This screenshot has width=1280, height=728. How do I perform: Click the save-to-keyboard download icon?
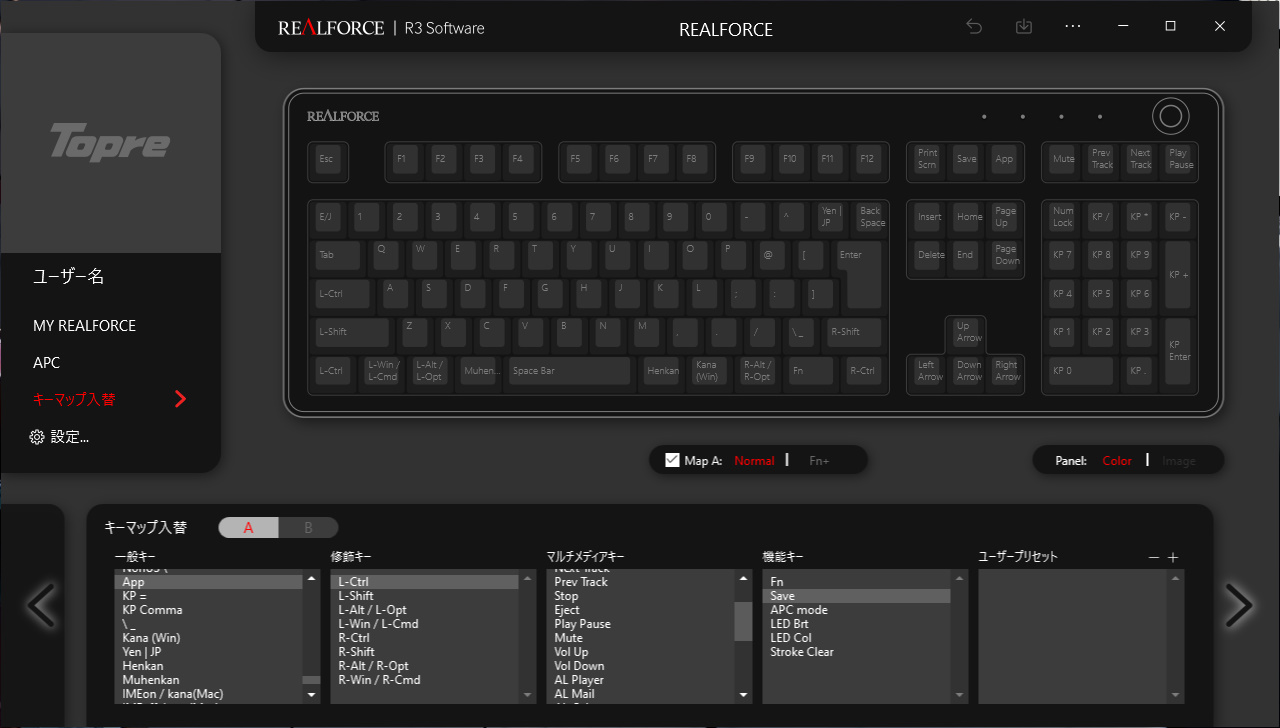click(x=1023, y=27)
